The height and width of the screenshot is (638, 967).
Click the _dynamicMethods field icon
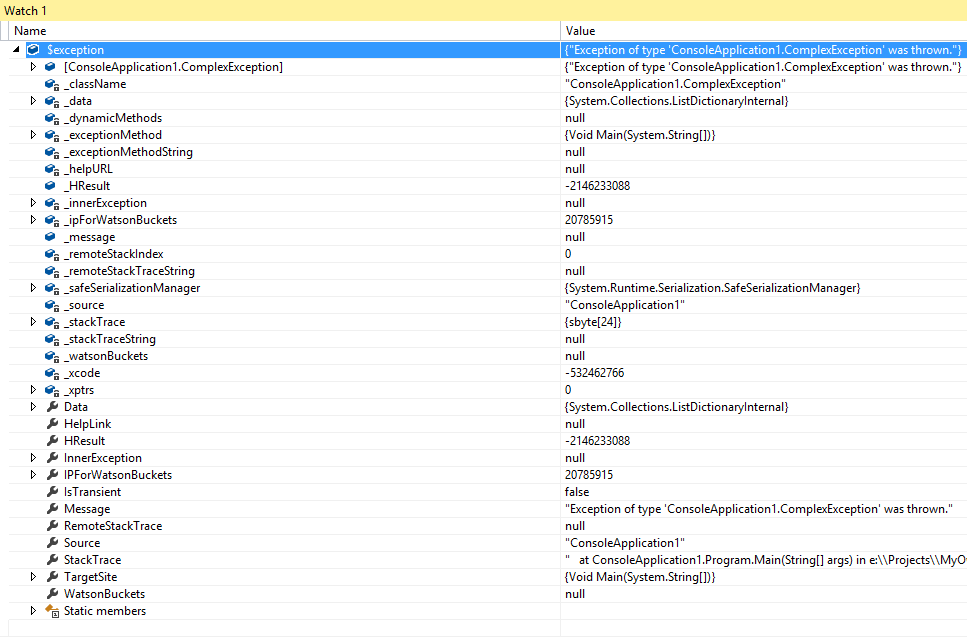(52, 118)
